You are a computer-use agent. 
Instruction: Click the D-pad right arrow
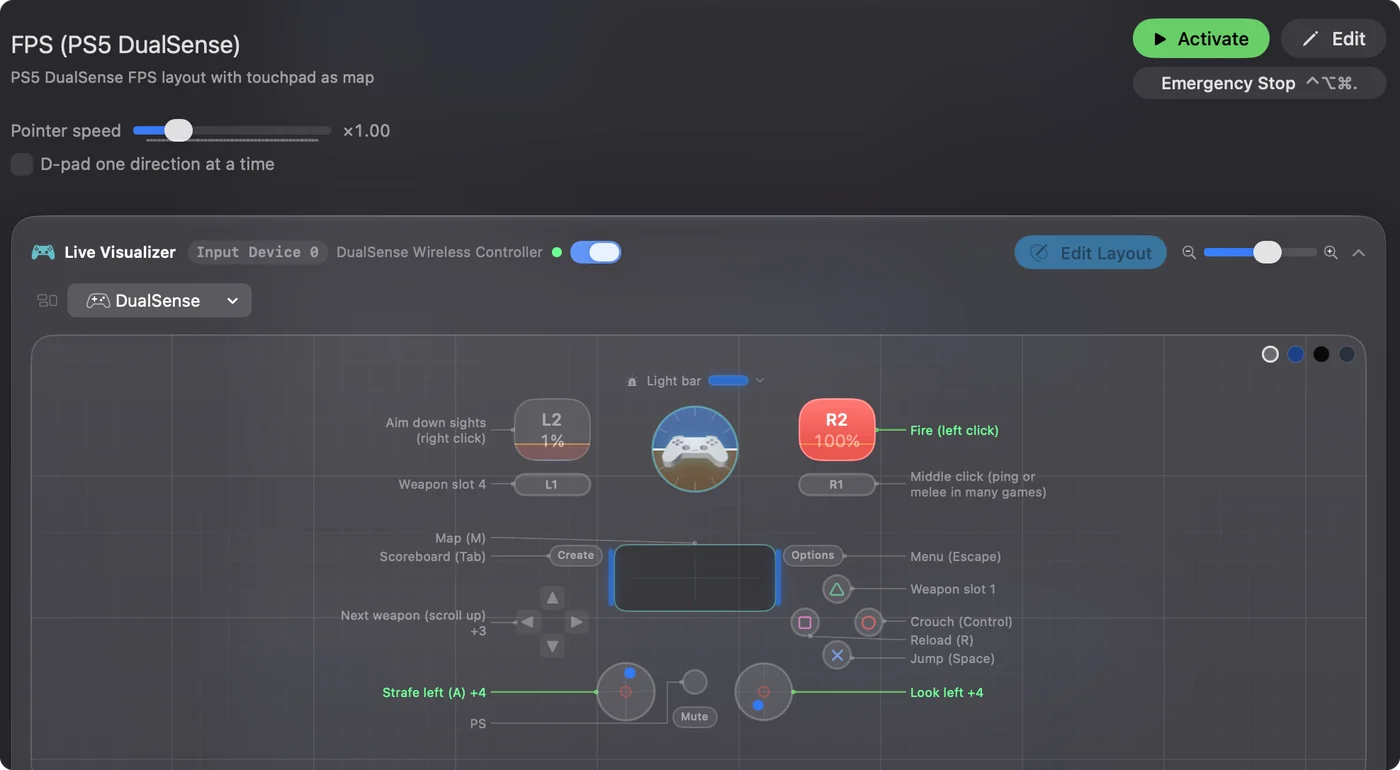tap(576, 622)
